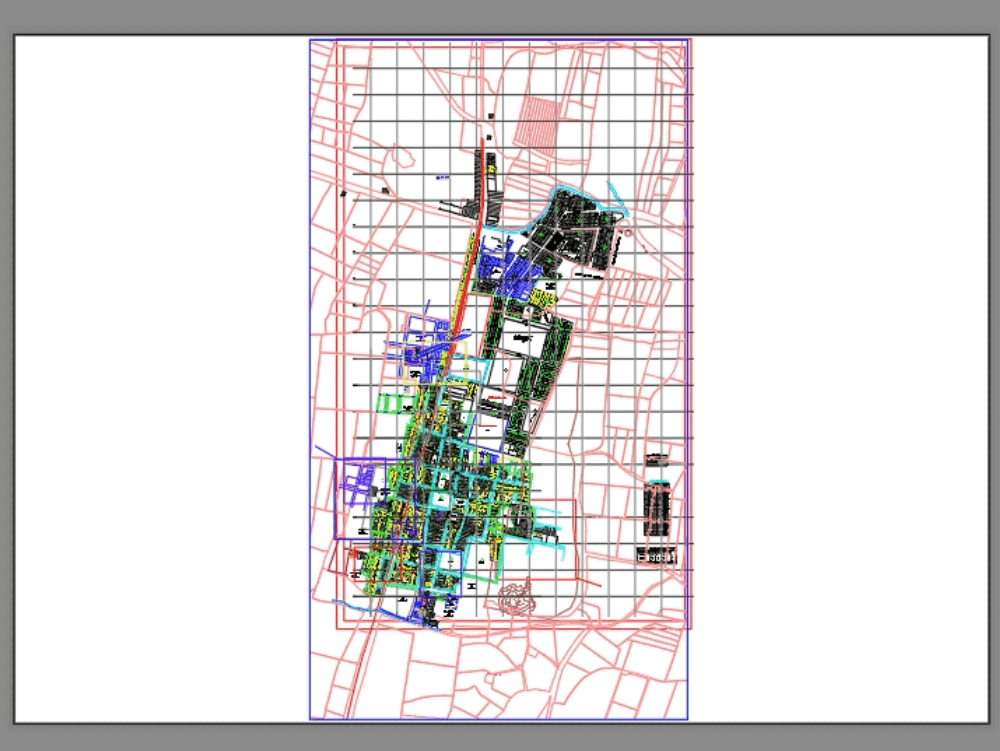Click the outer blue drawing border
Viewport: 1000px width, 751px height.
pyautogui.click(x=311, y=400)
